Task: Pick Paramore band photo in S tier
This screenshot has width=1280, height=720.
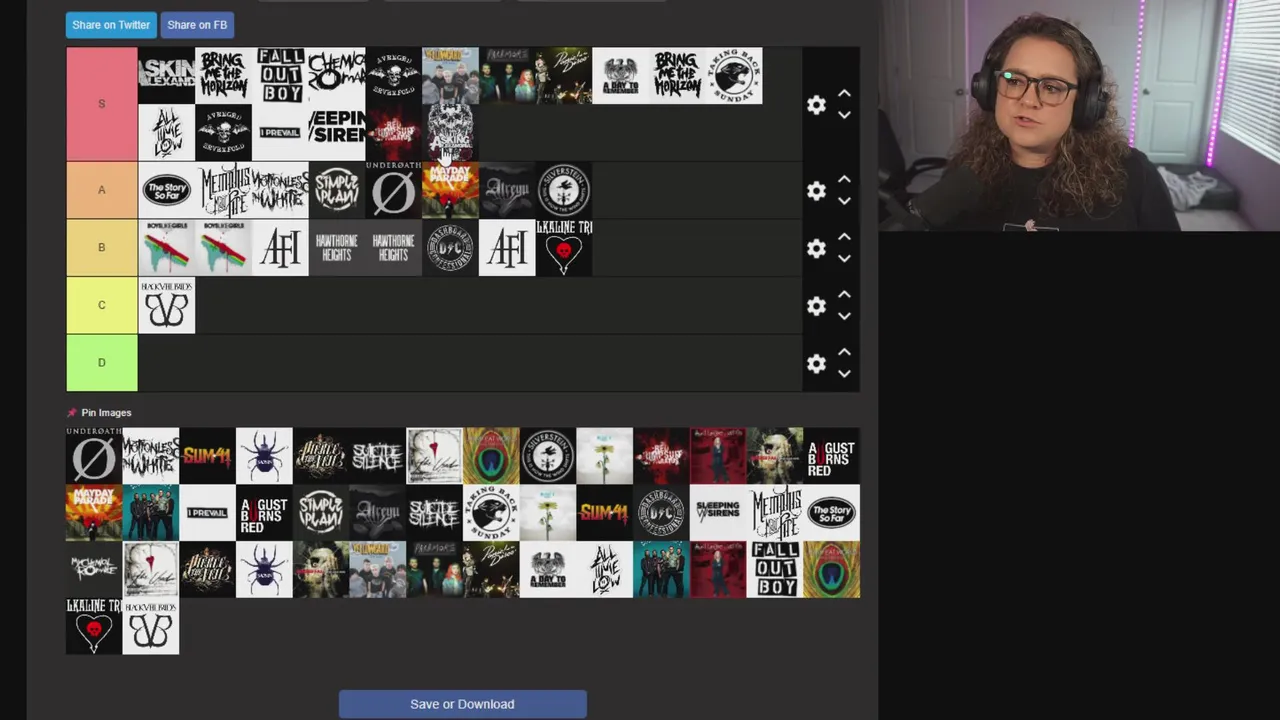Action: [x=507, y=75]
